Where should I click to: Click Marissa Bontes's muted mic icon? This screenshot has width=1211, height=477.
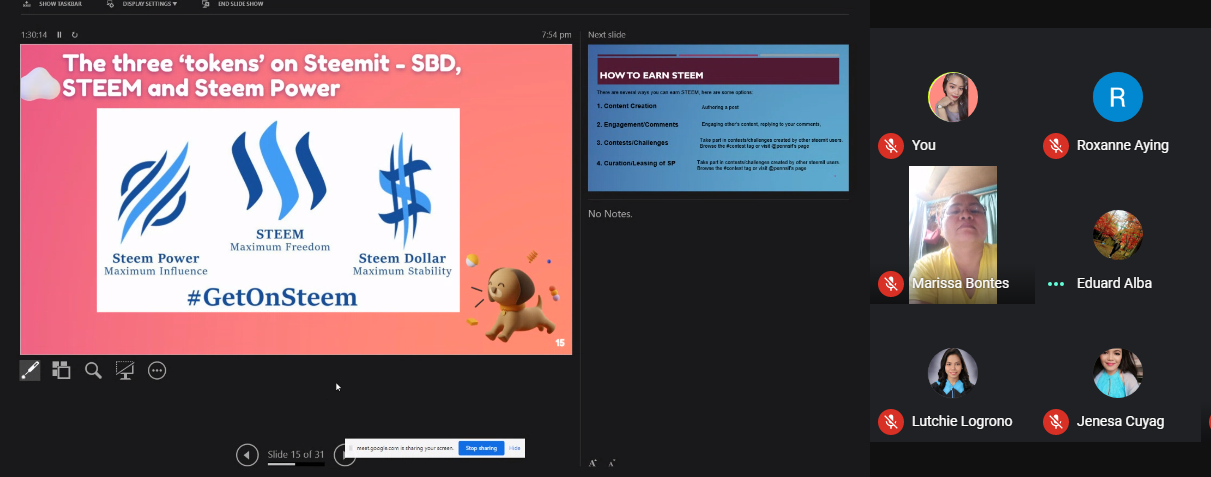tap(890, 283)
